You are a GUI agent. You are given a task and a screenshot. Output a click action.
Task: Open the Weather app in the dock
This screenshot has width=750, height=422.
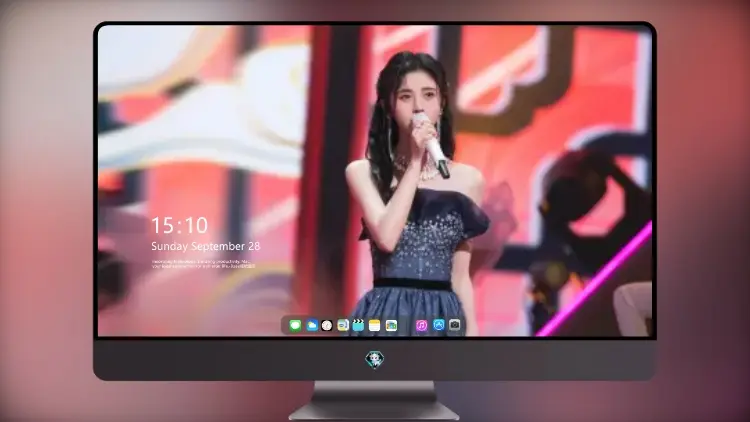click(x=311, y=326)
